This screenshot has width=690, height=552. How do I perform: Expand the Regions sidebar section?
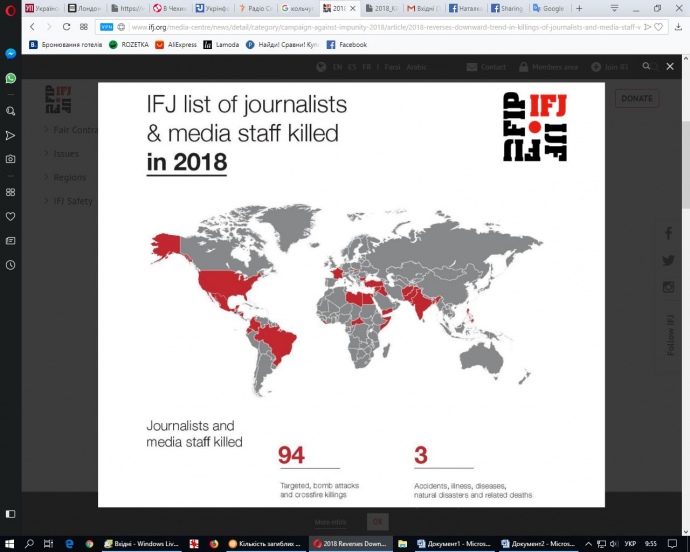69,178
